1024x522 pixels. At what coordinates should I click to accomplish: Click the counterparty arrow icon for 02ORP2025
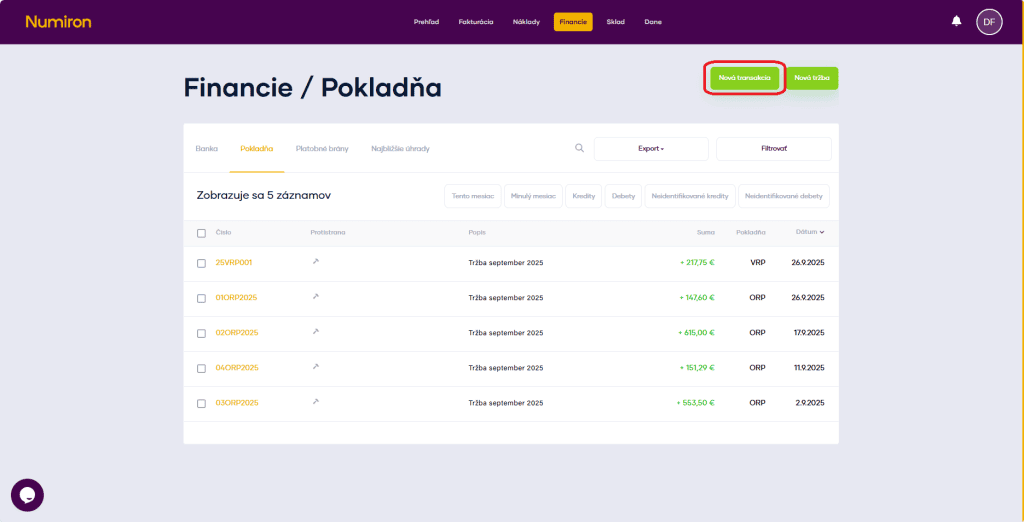315,332
